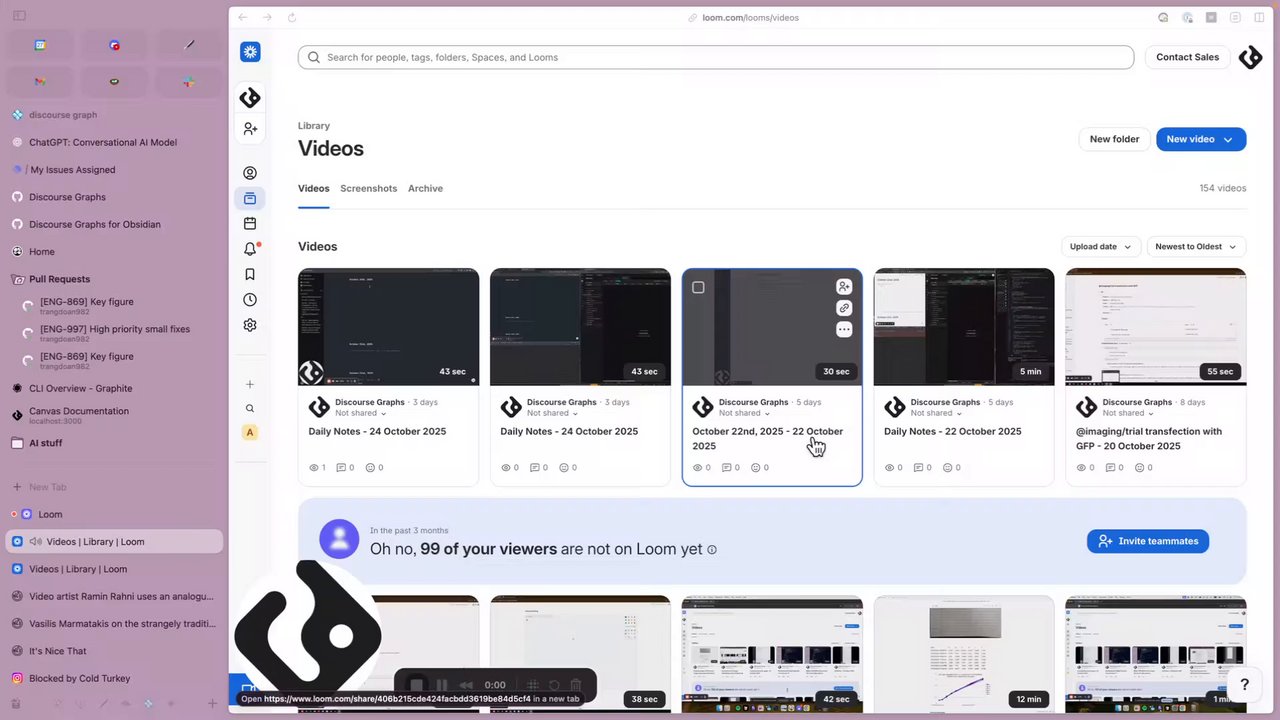
Task: Open 'Not shared' dropdown on imaging/trial transfection card
Action: [1128, 413]
